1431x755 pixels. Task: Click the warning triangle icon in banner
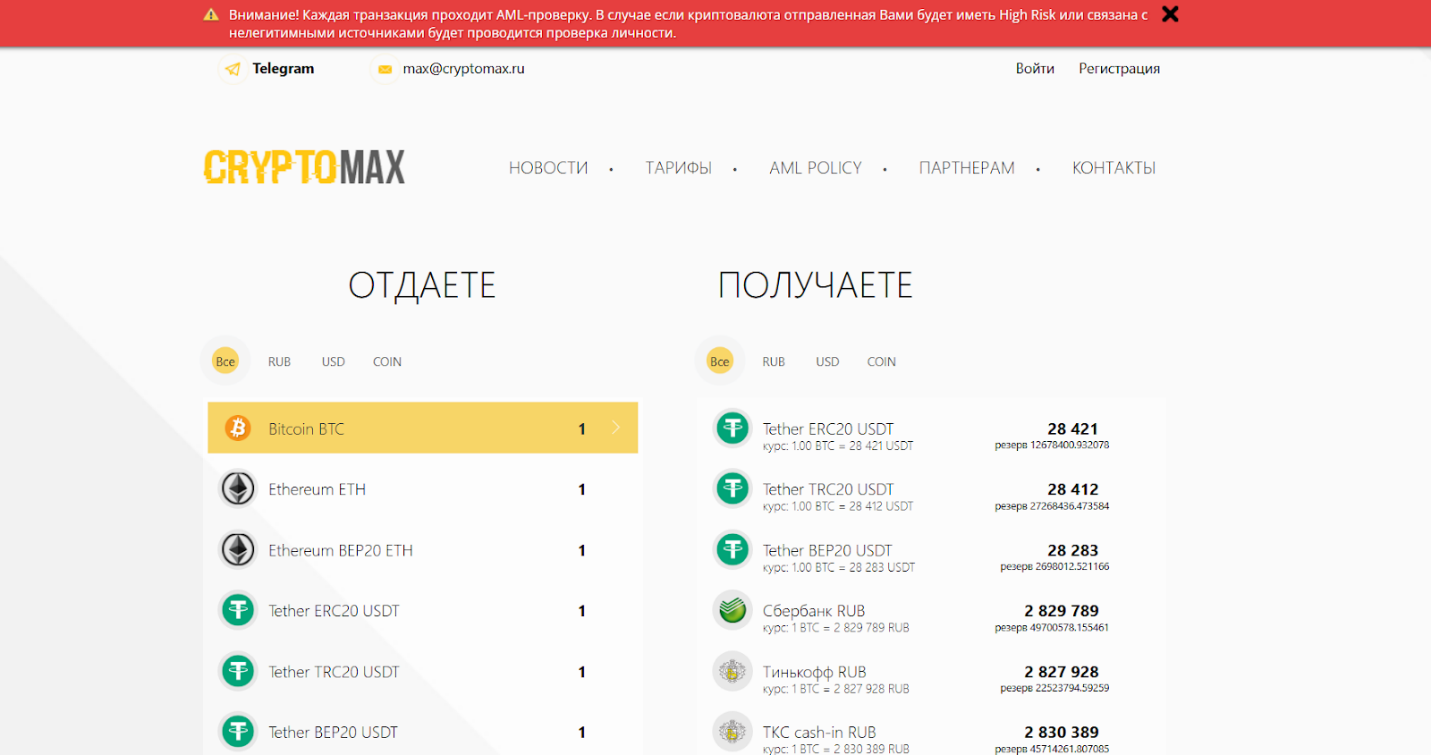point(211,15)
